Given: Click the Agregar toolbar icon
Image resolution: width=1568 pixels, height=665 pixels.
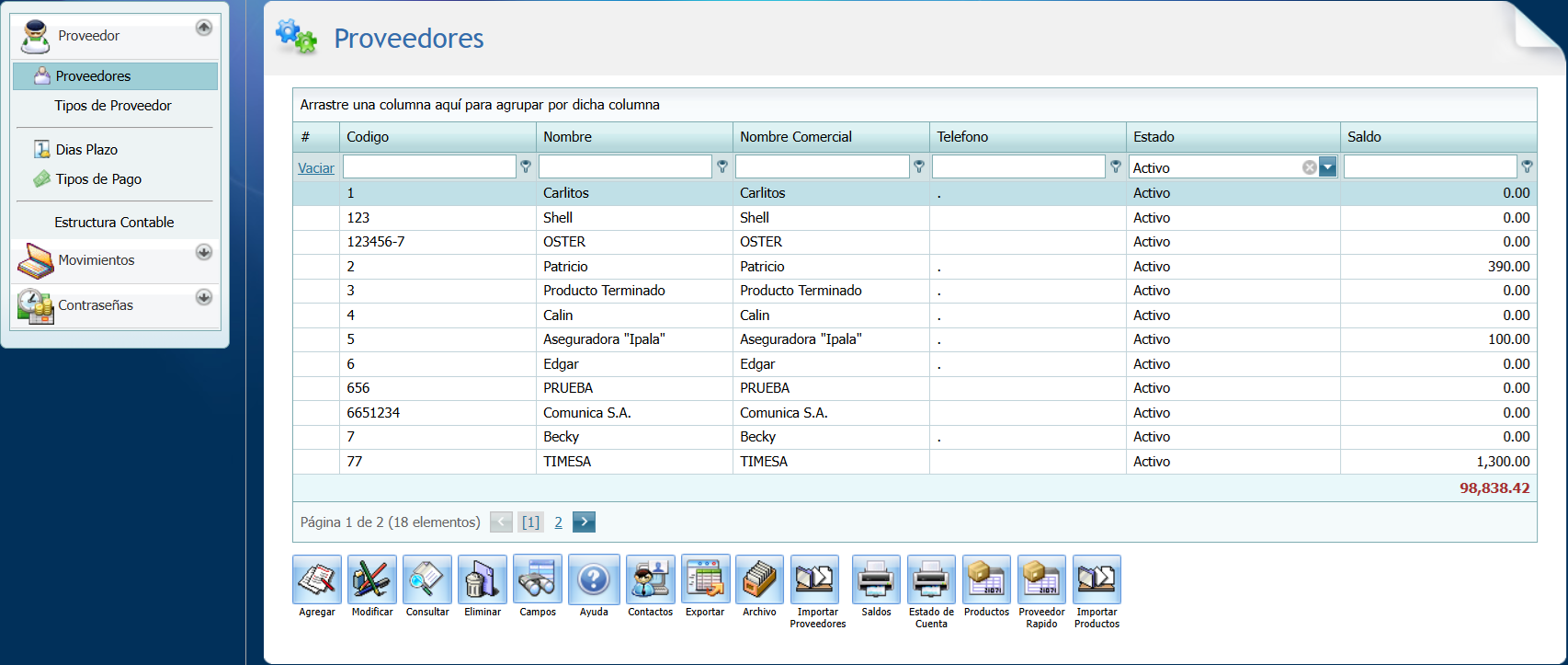Looking at the screenshot, I should tap(317, 580).
